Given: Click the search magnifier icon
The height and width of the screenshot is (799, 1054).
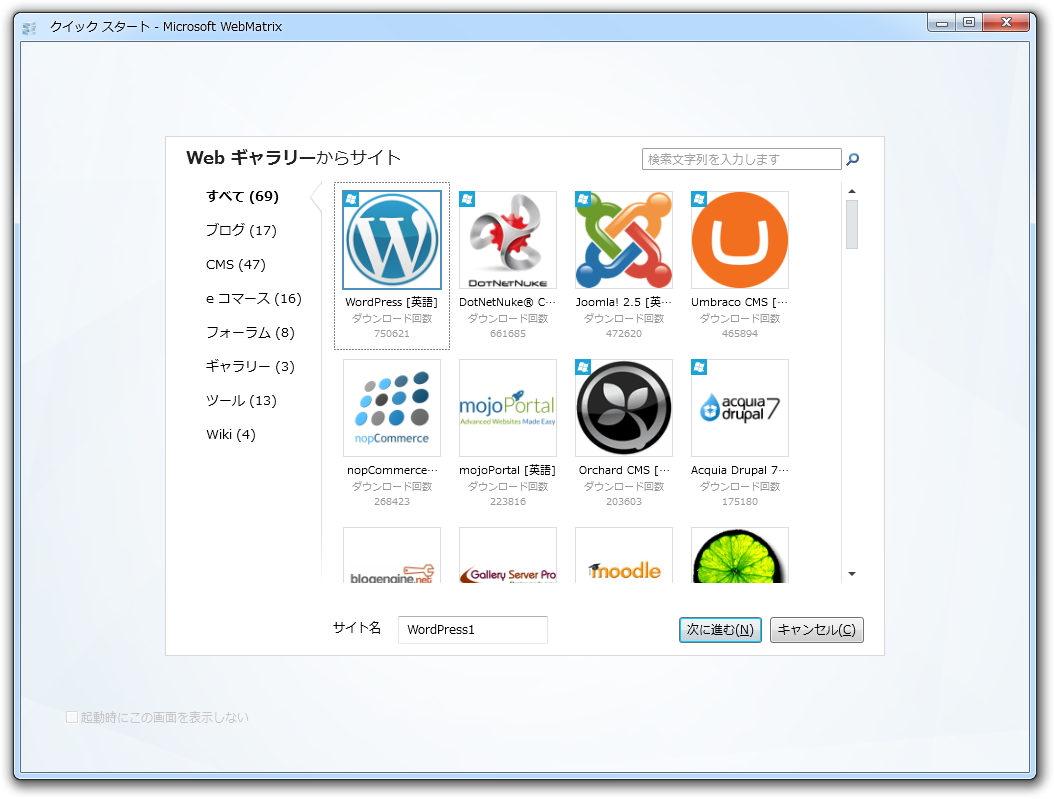Looking at the screenshot, I should pos(852,159).
